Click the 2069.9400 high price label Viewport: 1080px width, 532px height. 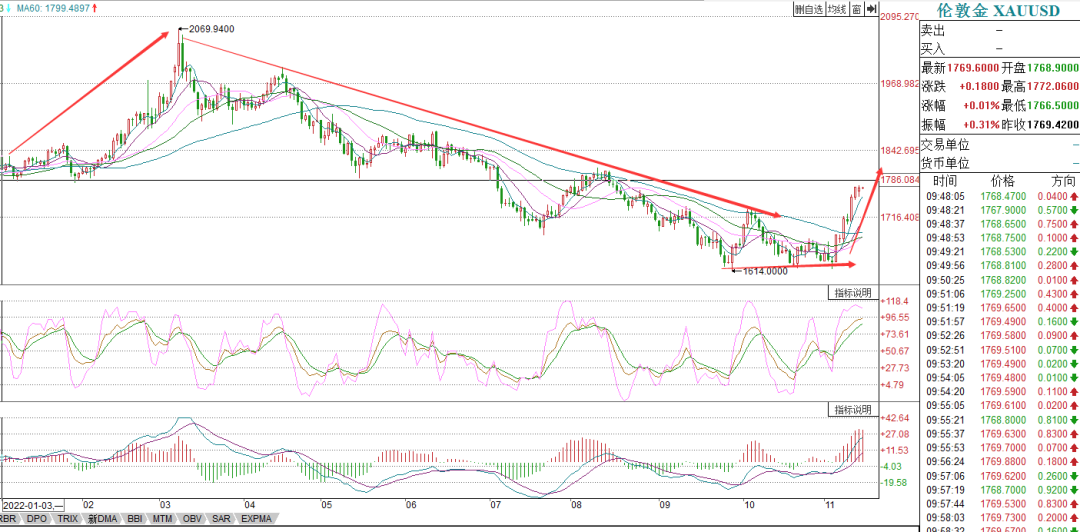pyautogui.click(x=211, y=28)
